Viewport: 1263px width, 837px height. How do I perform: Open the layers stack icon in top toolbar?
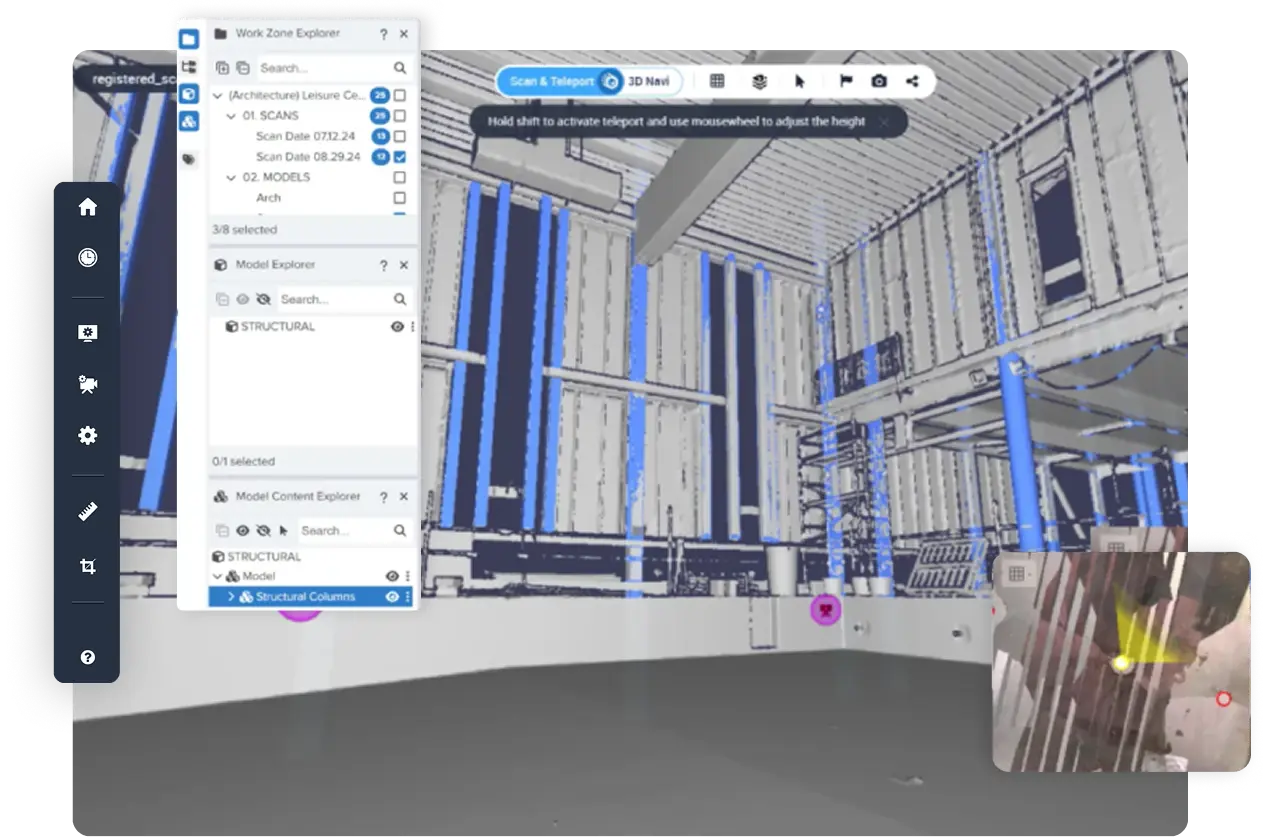tap(760, 81)
